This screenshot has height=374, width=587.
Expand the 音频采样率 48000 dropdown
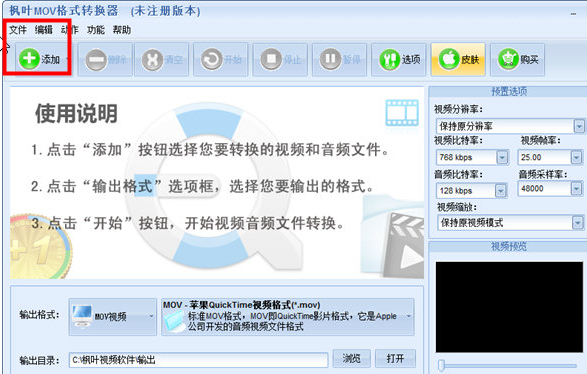pos(577,188)
